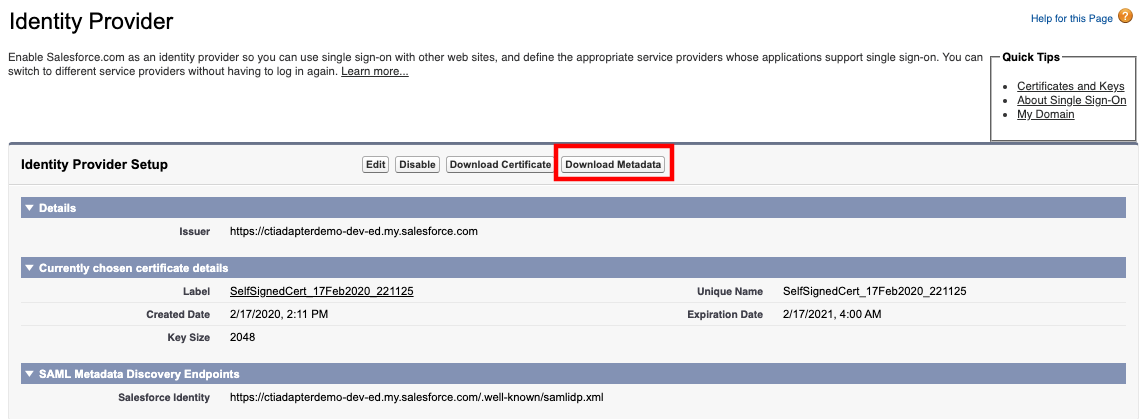Open About Single Sign-On quick tip
Viewport: 1144px width, 419px height.
(1071, 100)
